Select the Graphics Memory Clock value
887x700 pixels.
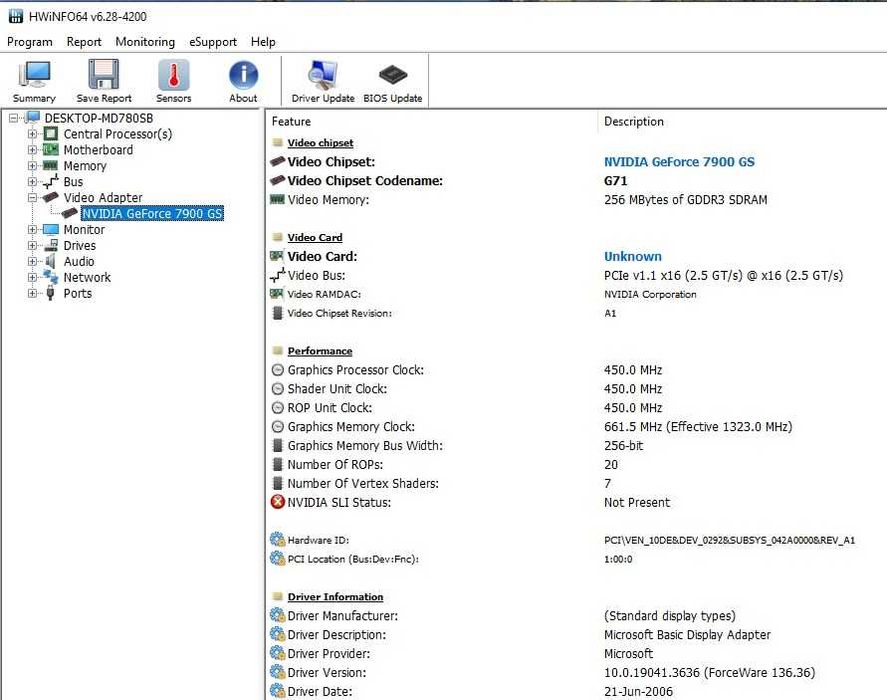click(698, 427)
